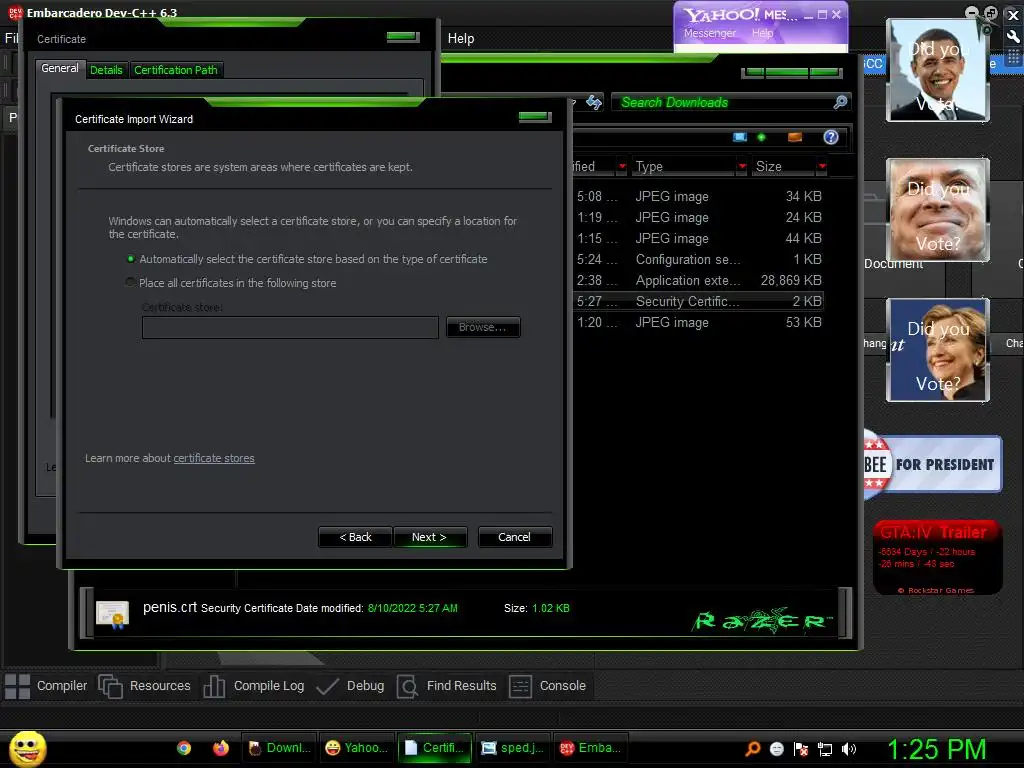Click the 1:25 PM clock

click(x=936, y=749)
